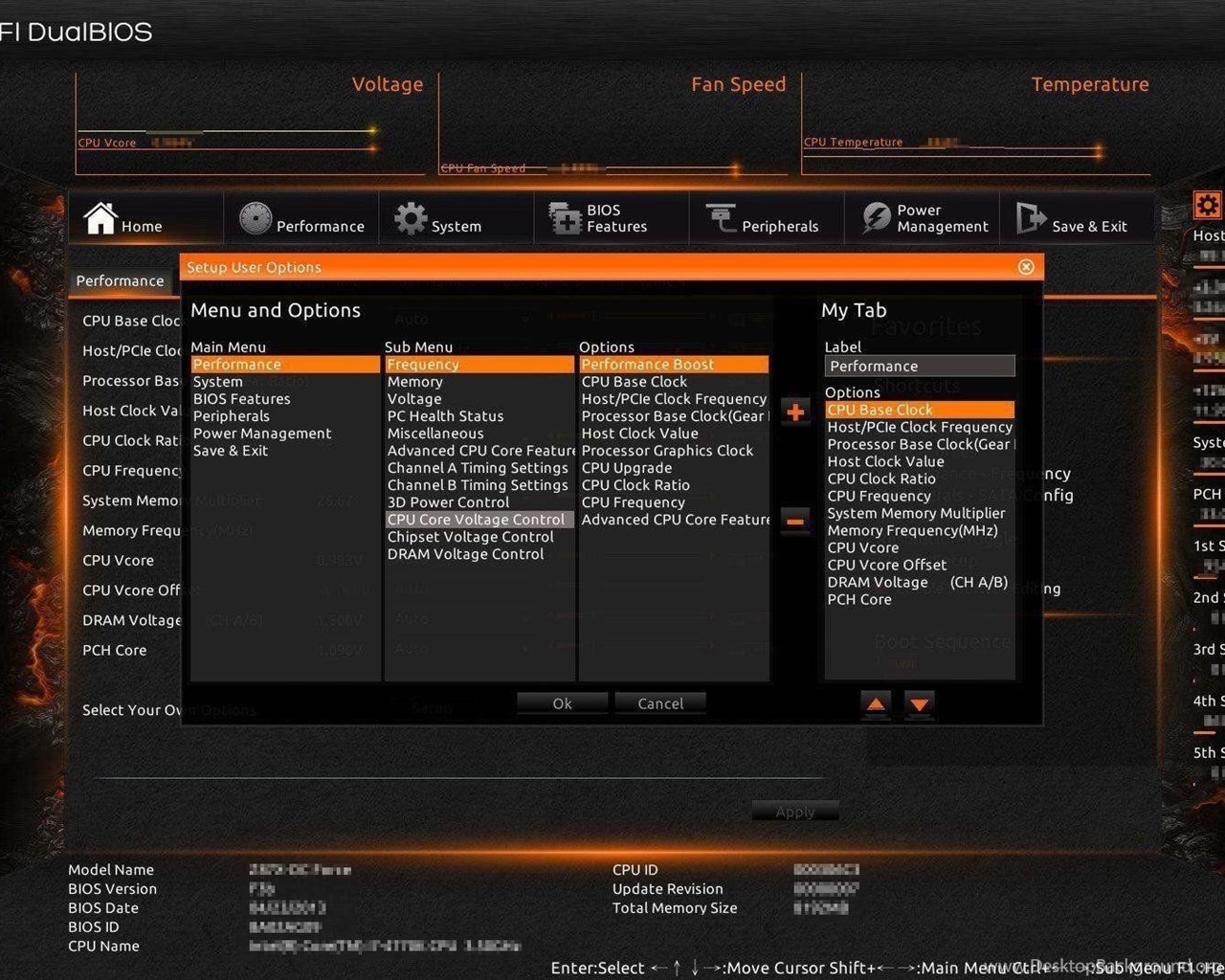Click CPU Vcore label in Voltage graph
This screenshot has width=1225, height=980.
106,143
